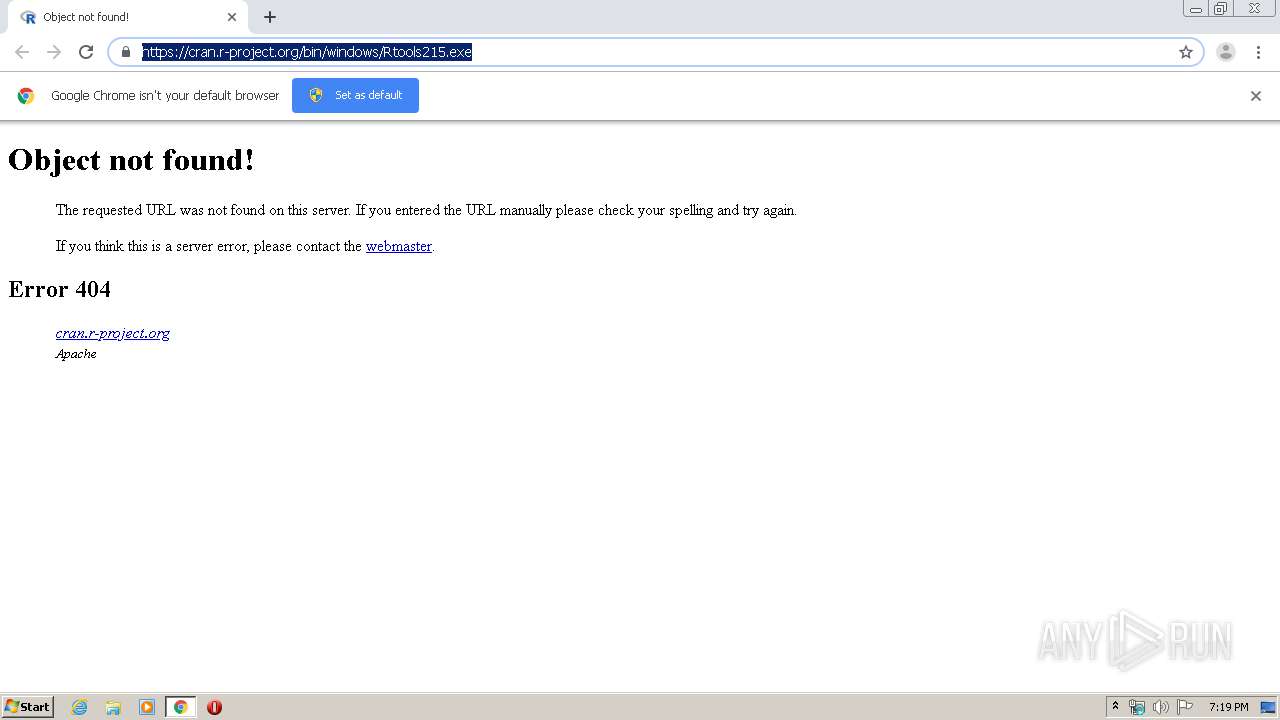This screenshot has height=720, width=1280.
Task: Close the 'Object not found!' tab
Action: [x=232, y=17]
